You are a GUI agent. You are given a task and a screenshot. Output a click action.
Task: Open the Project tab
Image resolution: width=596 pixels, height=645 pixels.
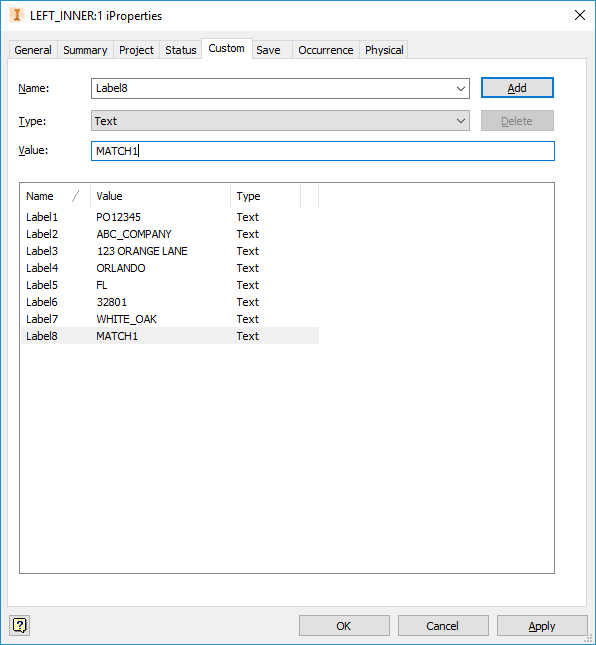tap(136, 50)
